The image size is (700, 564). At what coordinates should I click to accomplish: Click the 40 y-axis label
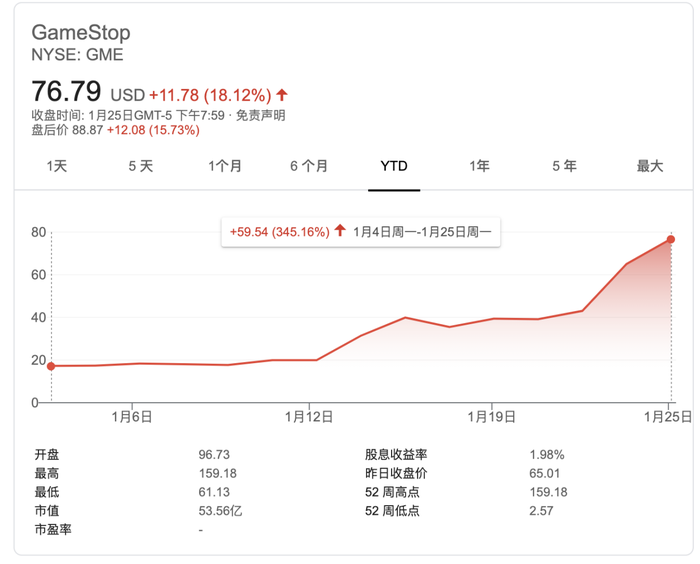coord(38,318)
